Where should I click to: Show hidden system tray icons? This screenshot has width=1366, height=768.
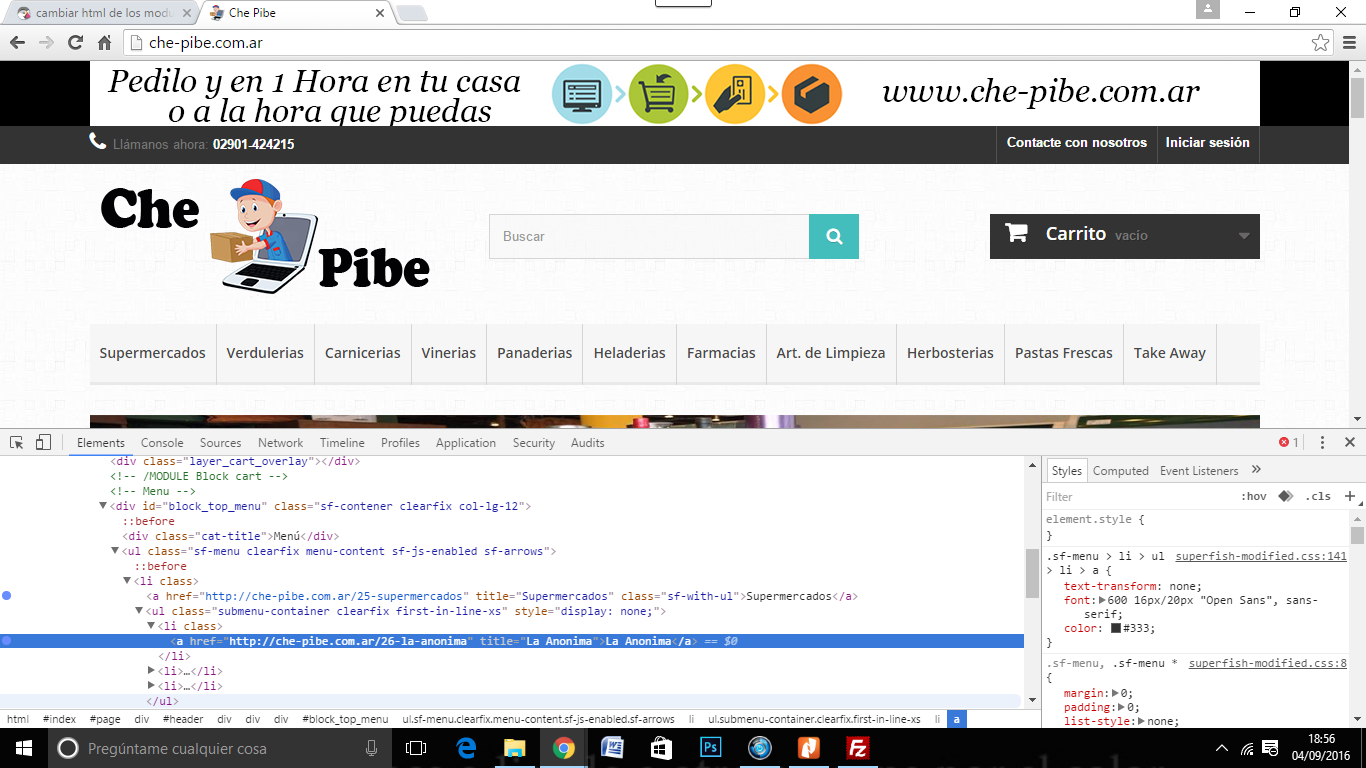pyautogui.click(x=1222, y=748)
